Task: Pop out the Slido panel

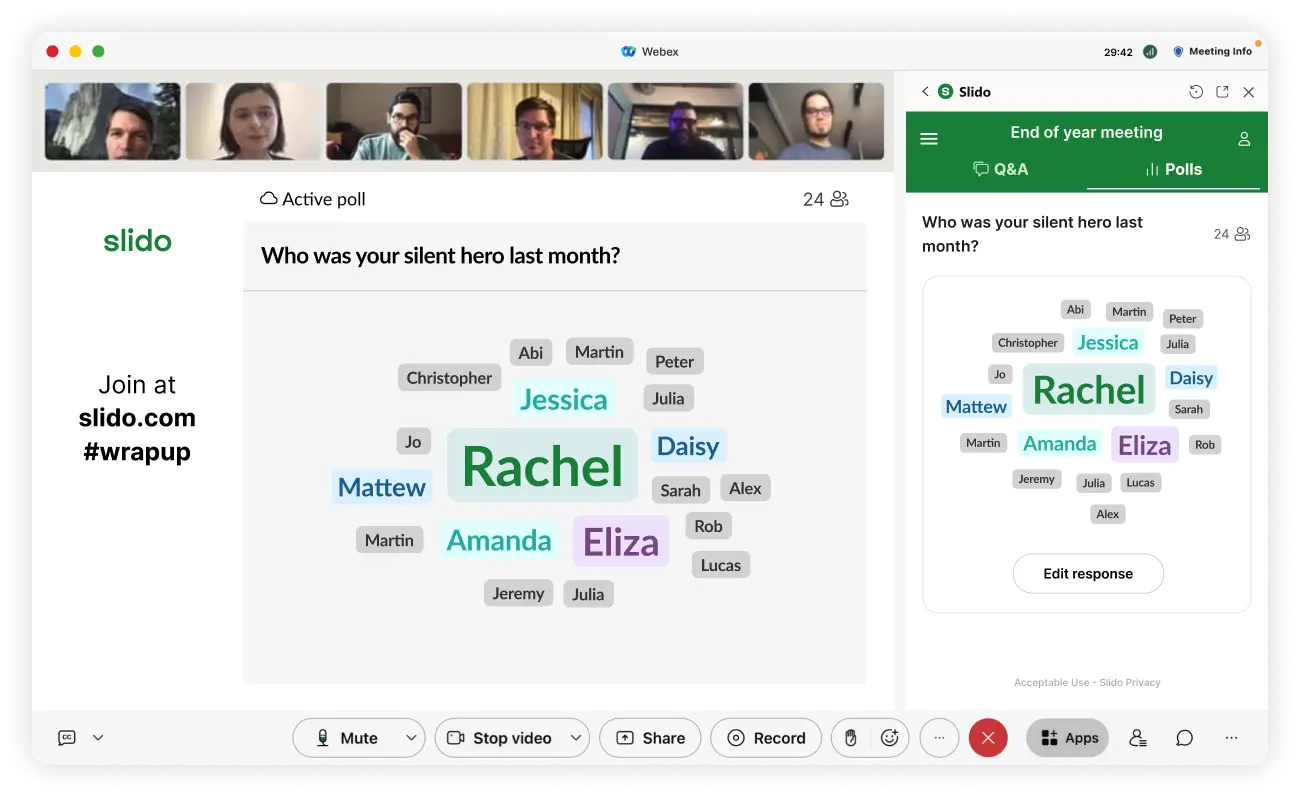Action: point(1222,92)
